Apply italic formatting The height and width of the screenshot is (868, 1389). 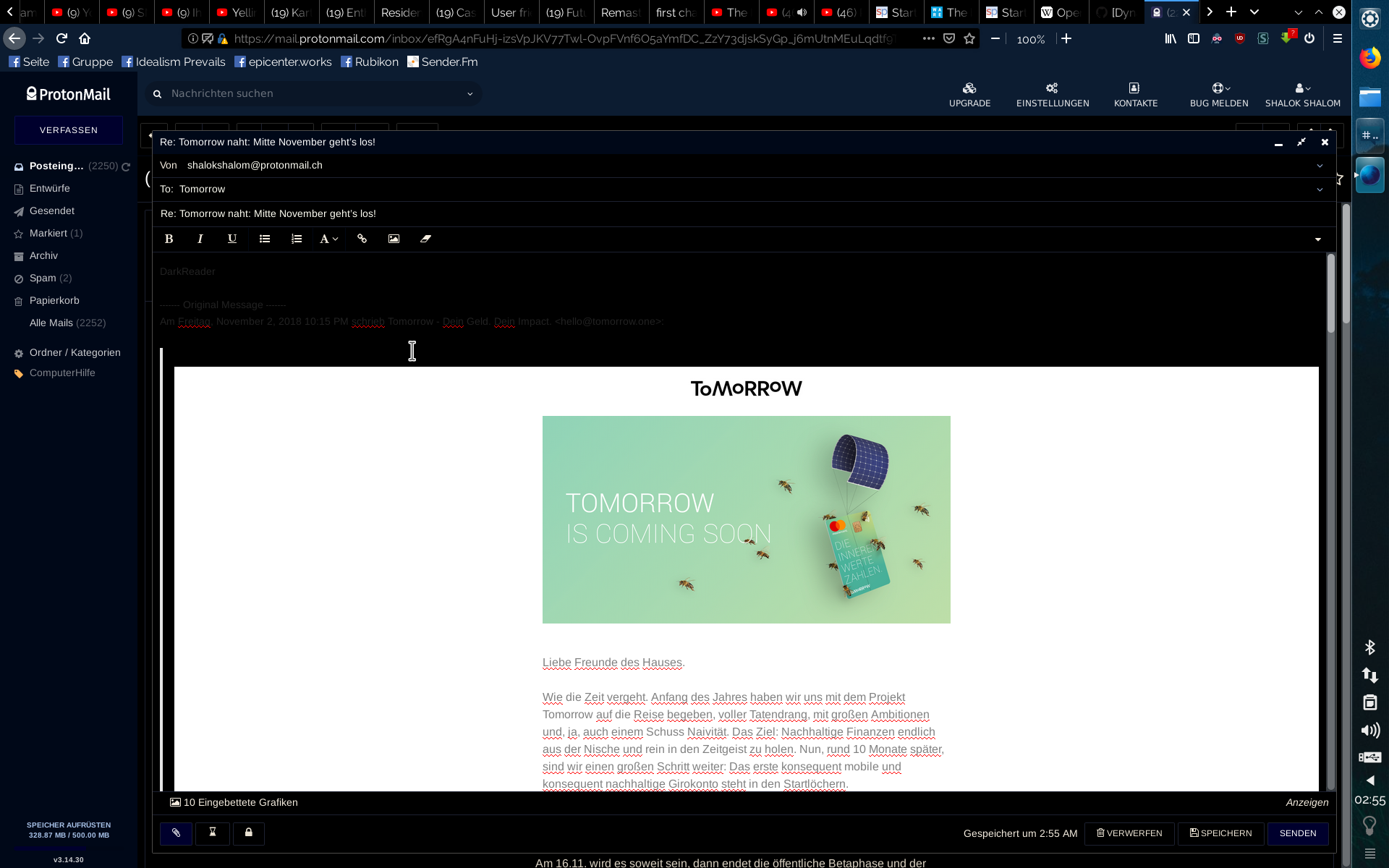200,239
